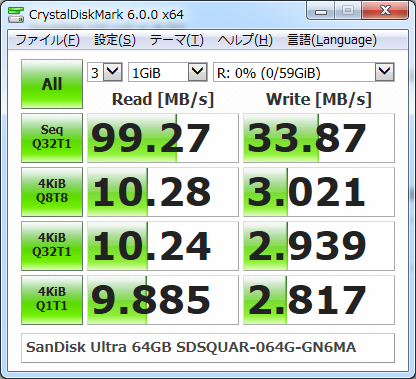The height and width of the screenshot is (379, 416).
Task: Click the 4KiB Q32T1 write result 2.939
Action: pyautogui.click(x=319, y=246)
